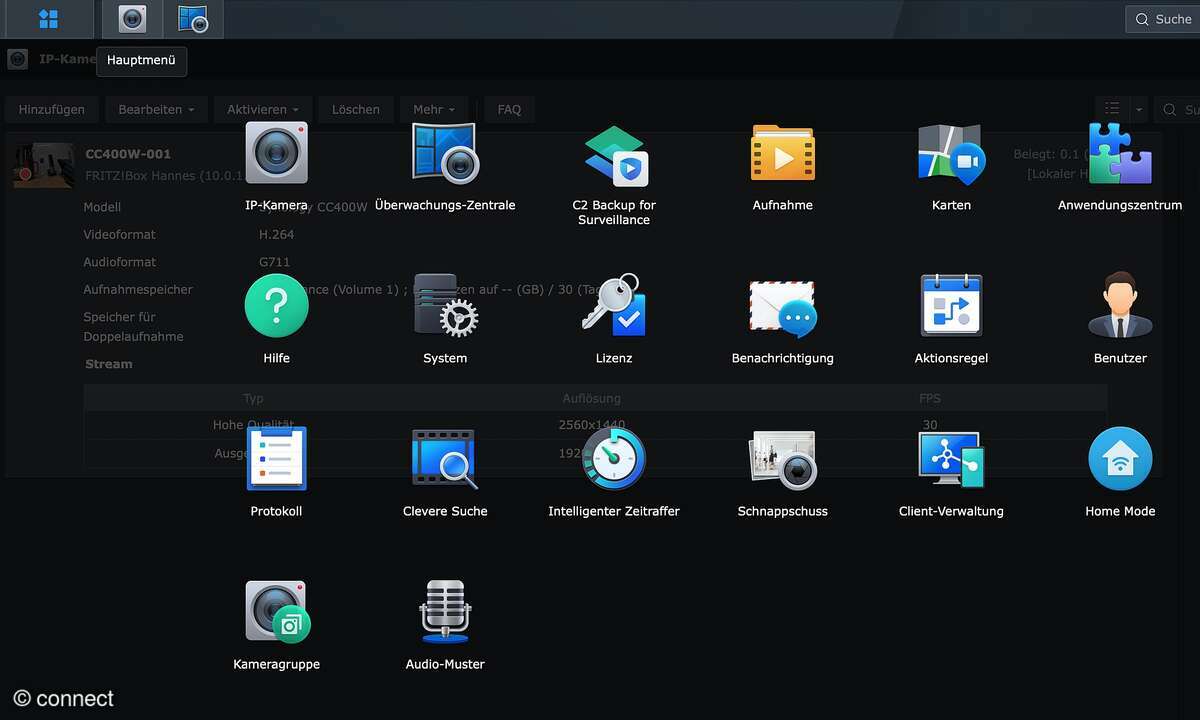This screenshot has height=720, width=1200.
Task: Open Clevere Suche app
Action: pos(445,460)
